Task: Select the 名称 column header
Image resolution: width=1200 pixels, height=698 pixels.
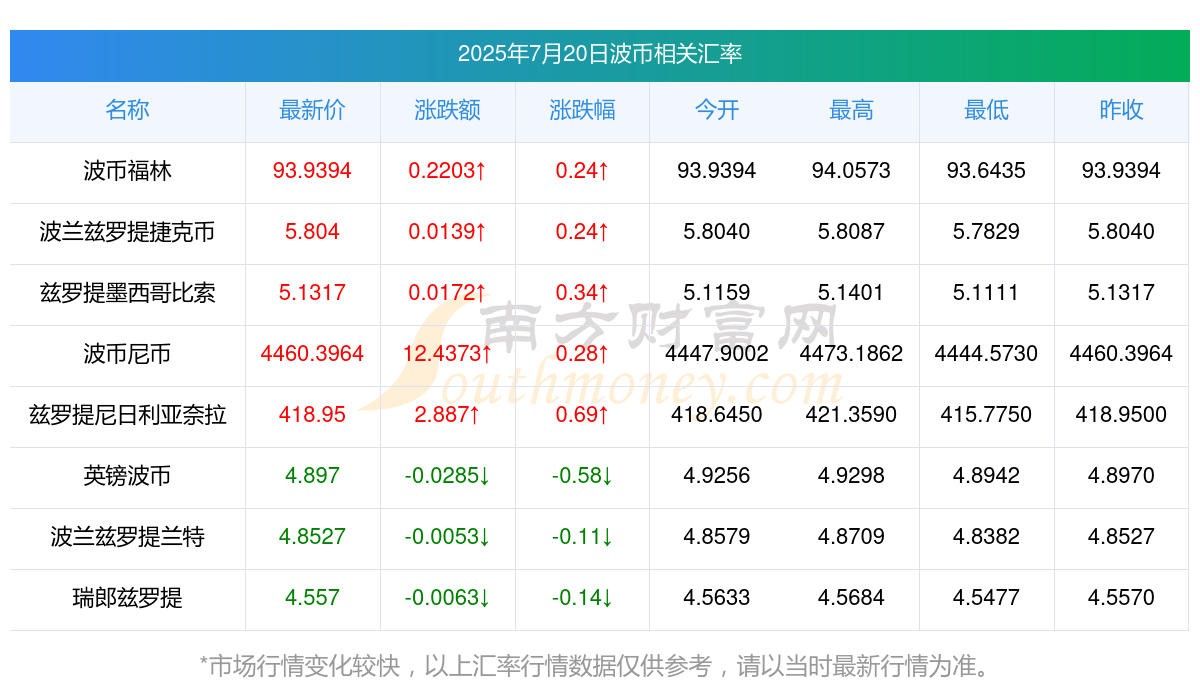Action: pos(127,110)
